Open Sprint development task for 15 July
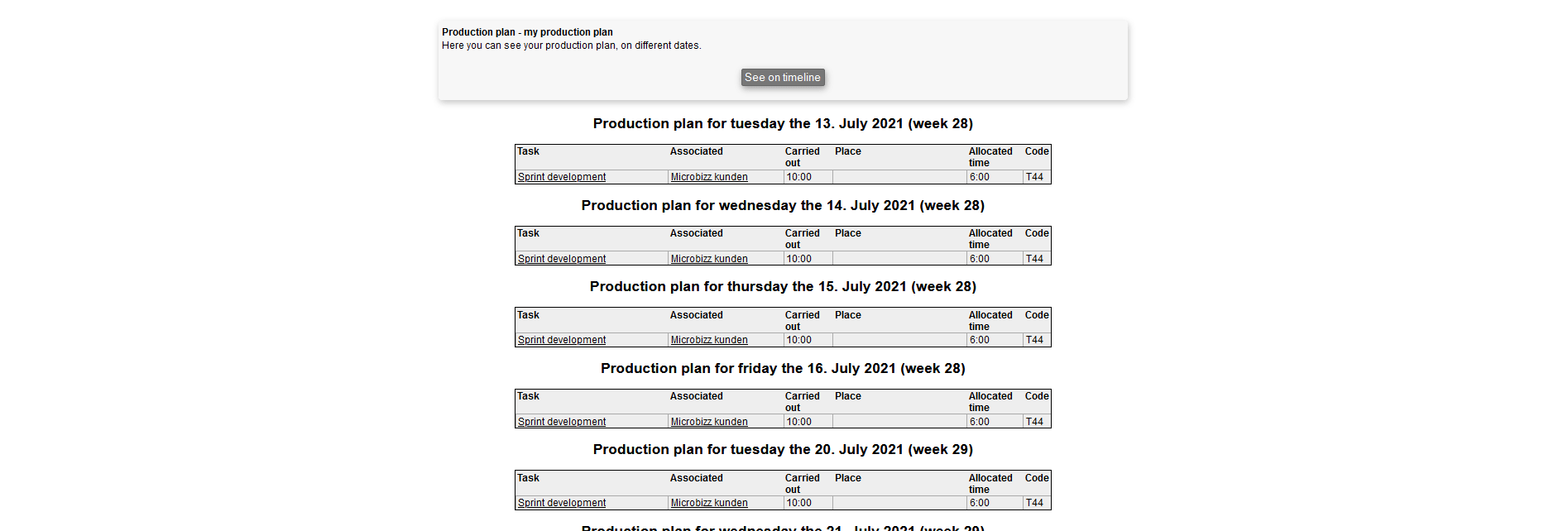The image size is (1568, 531). 562,340
